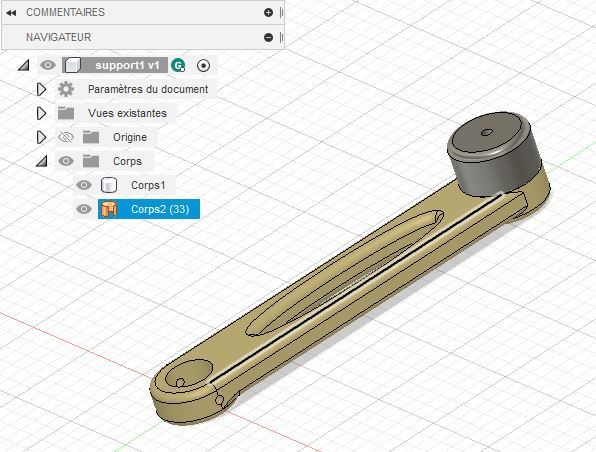Collapse the Corps folder
Screen dimensions: 596x452
pos(42,161)
